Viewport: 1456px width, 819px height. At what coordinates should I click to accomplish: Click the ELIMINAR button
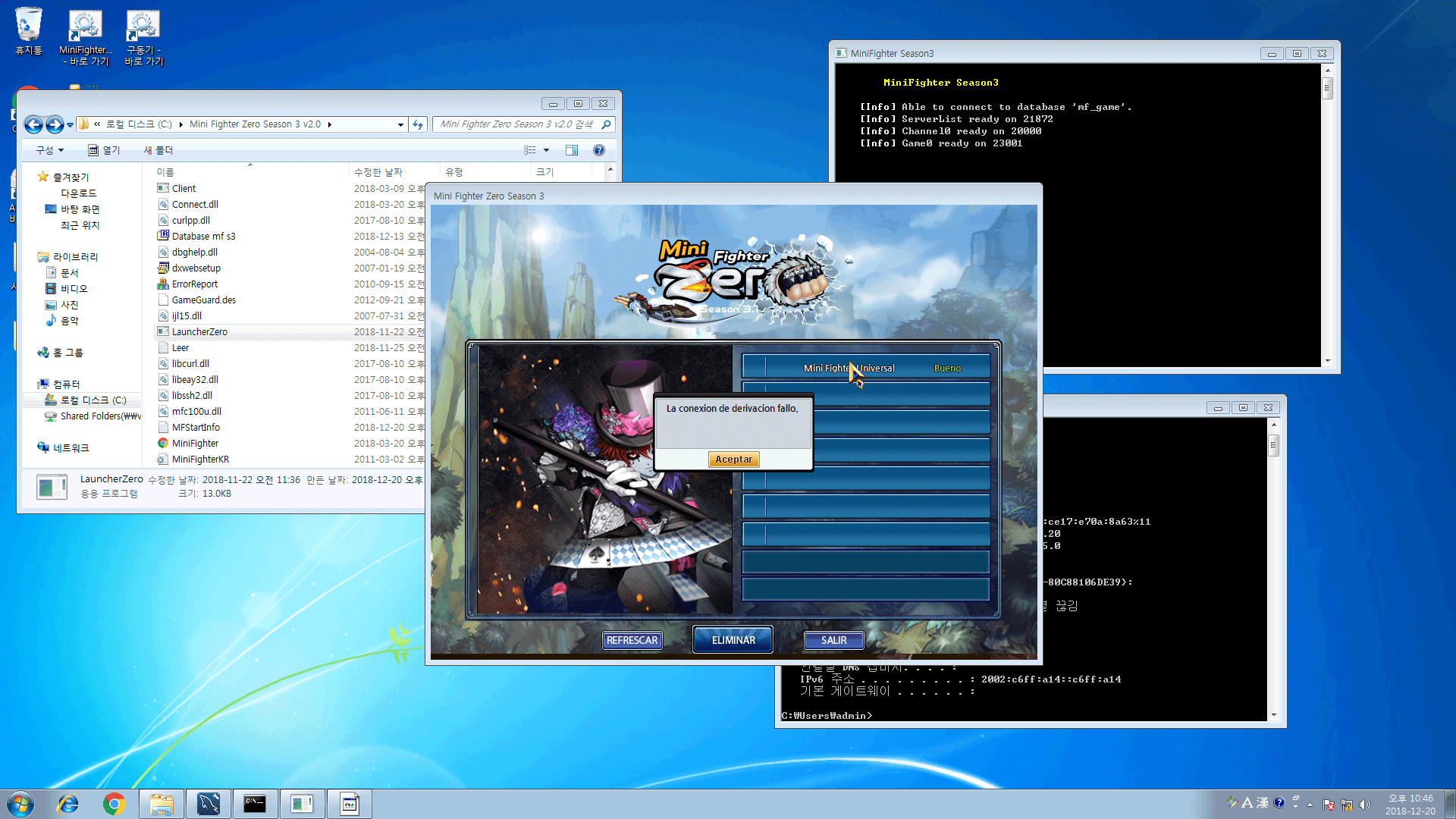733,640
